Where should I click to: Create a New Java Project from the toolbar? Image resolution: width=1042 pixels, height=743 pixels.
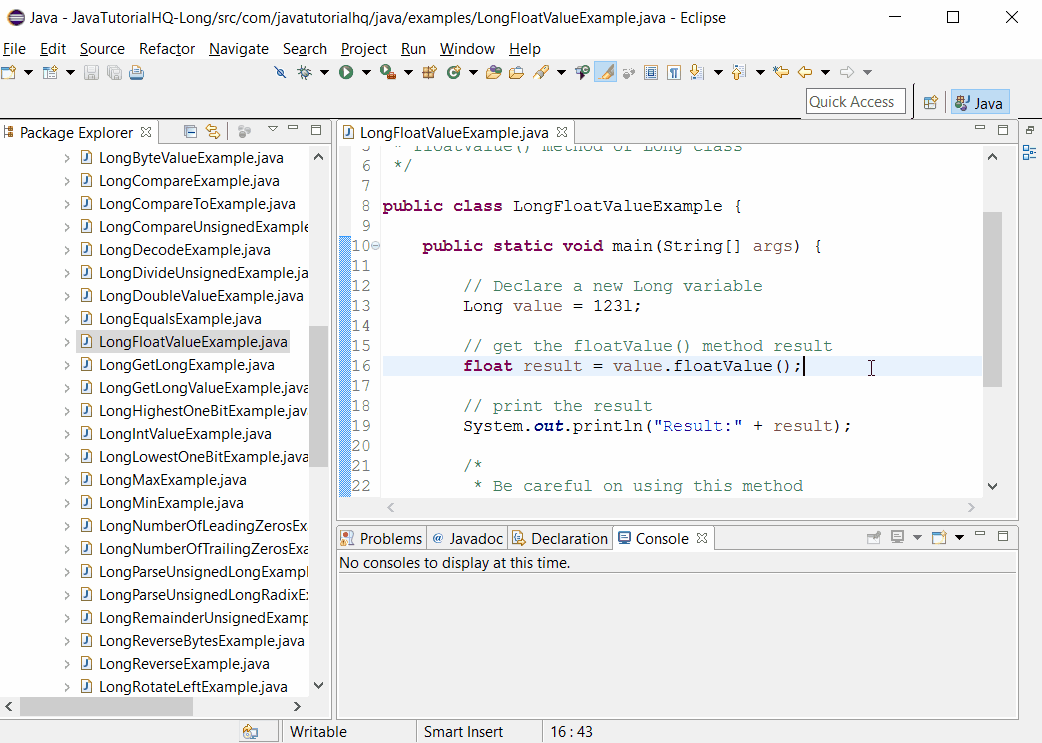point(429,72)
